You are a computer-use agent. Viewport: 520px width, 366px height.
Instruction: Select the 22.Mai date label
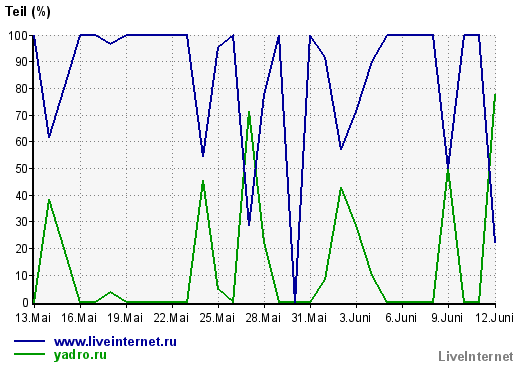(171, 318)
